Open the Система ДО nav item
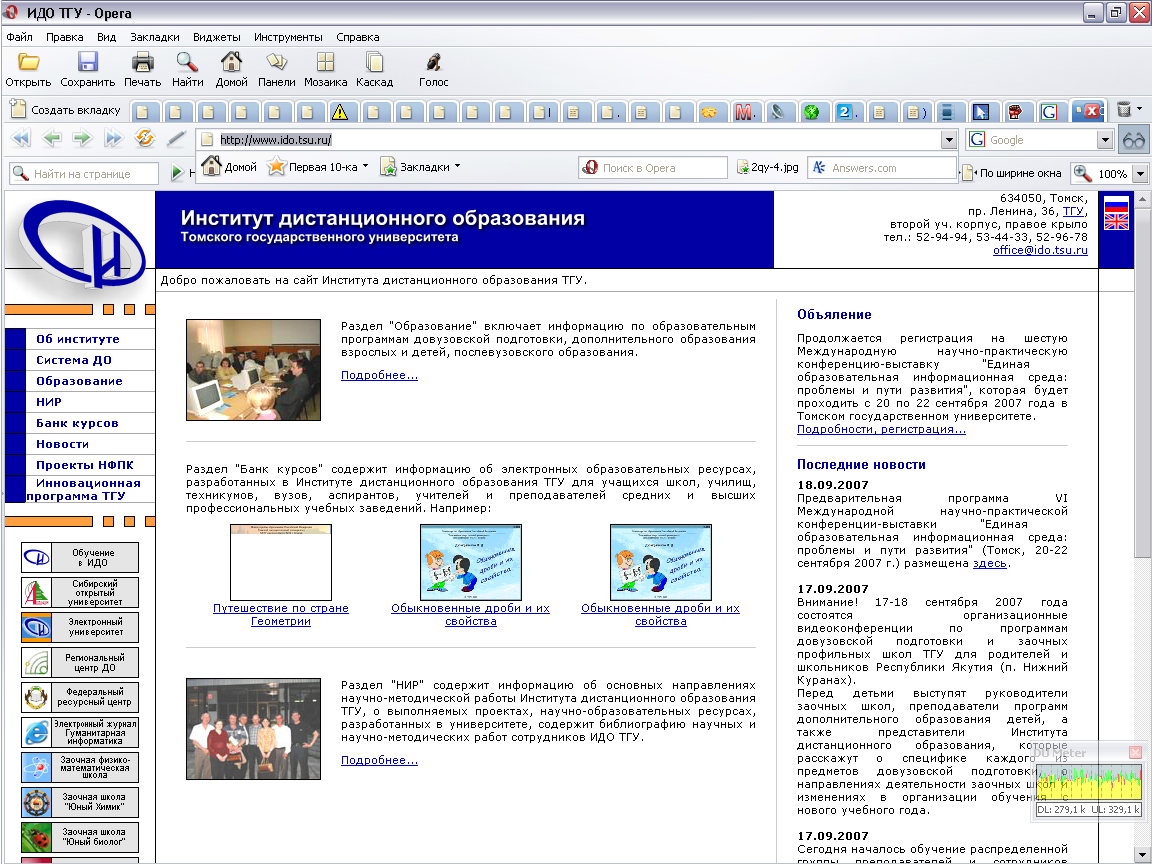Viewport: 1152px width, 864px height. pos(74,360)
